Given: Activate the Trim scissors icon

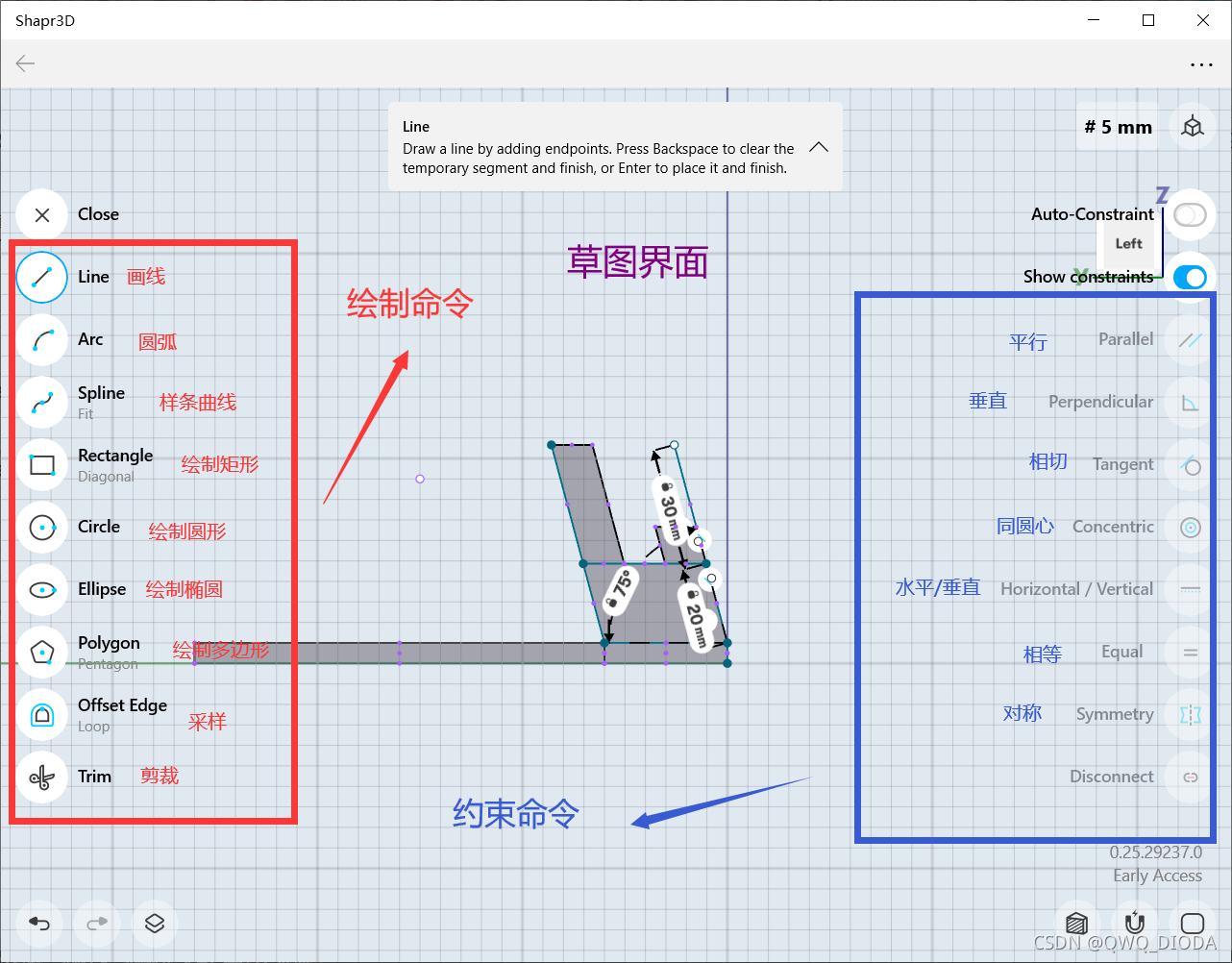Looking at the screenshot, I should (41, 777).
